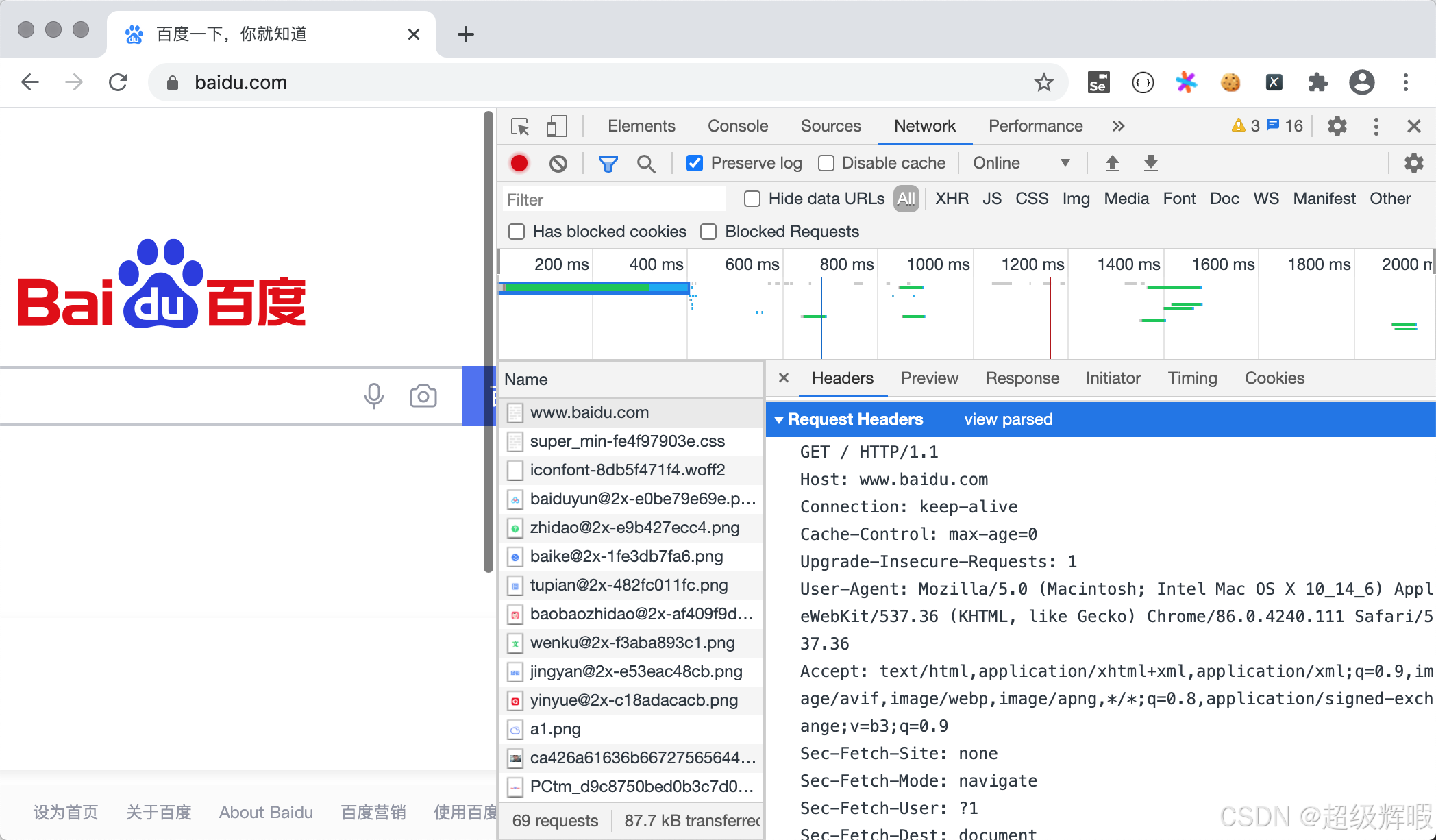Uncheck the Preserve log option

coord(695,163)
